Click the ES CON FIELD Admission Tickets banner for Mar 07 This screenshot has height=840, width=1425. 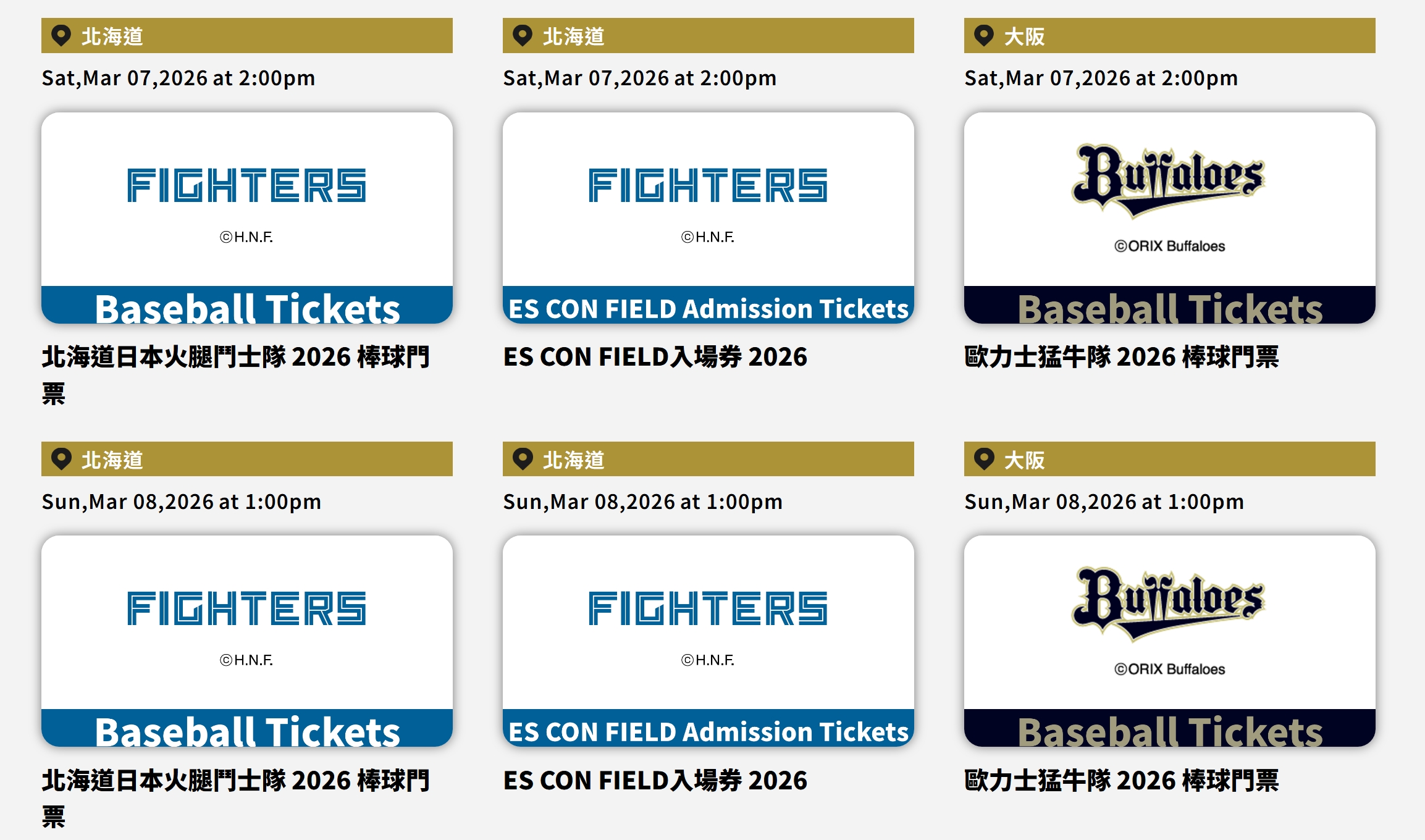click(x=708, y=308)
